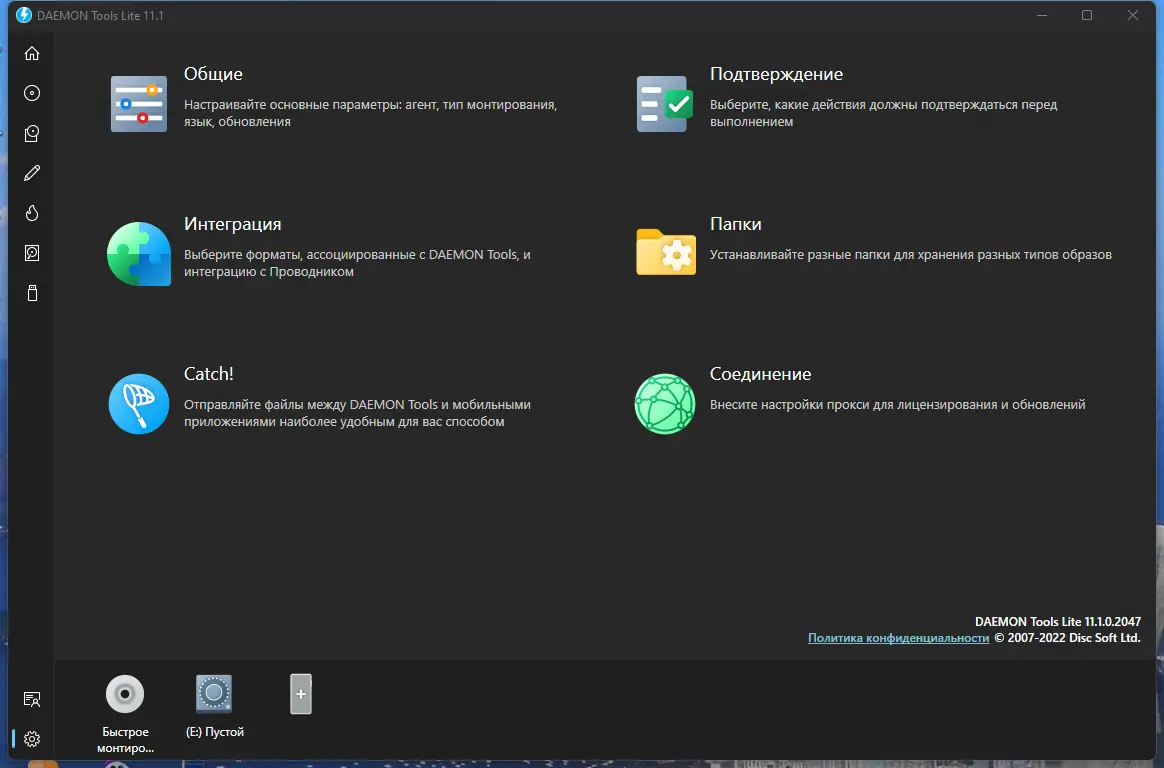Click the (E:) Пустой label
The height and width of the screenshot is (768, 1164).
pyautogui.click(x=215, y=732)
